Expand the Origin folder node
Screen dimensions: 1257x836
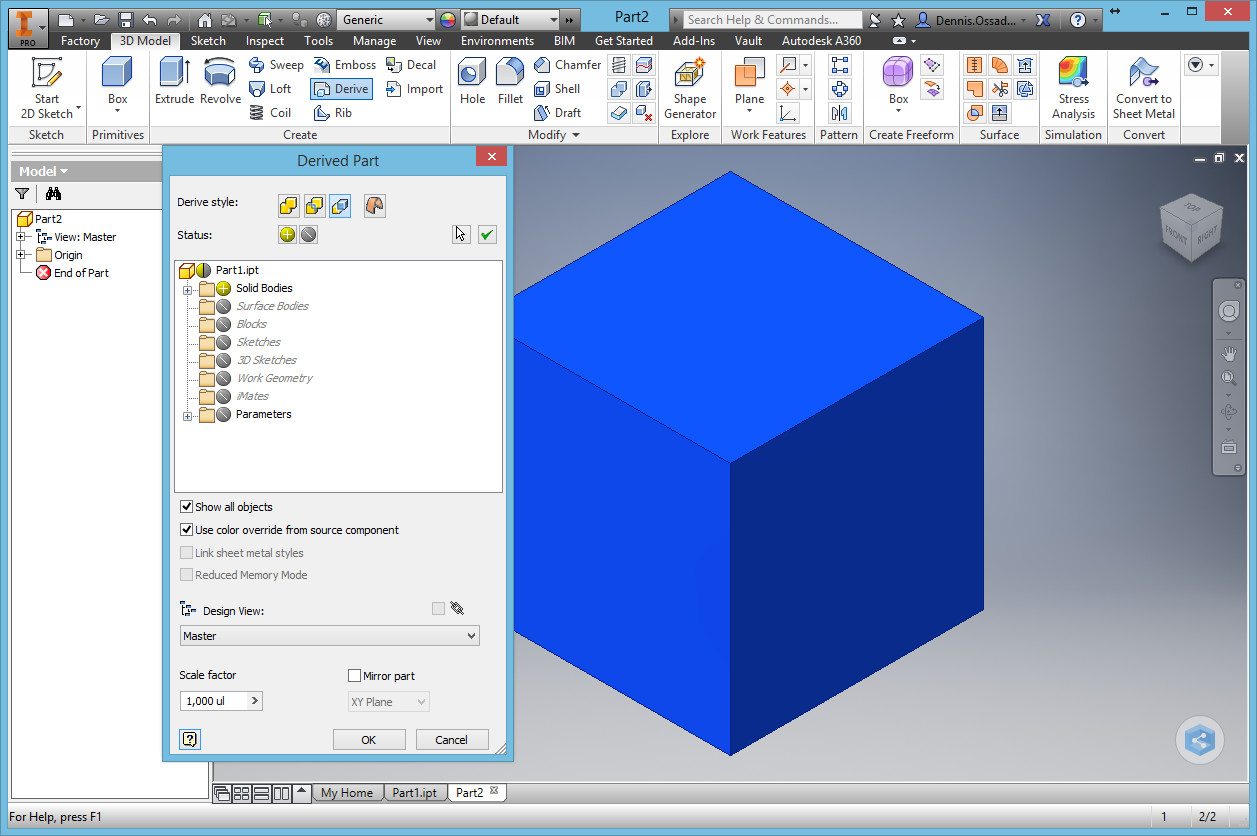tap(21, 255)
